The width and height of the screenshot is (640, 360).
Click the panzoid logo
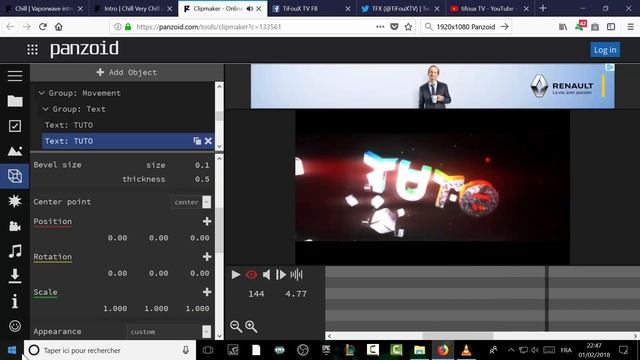click(84, 49)
